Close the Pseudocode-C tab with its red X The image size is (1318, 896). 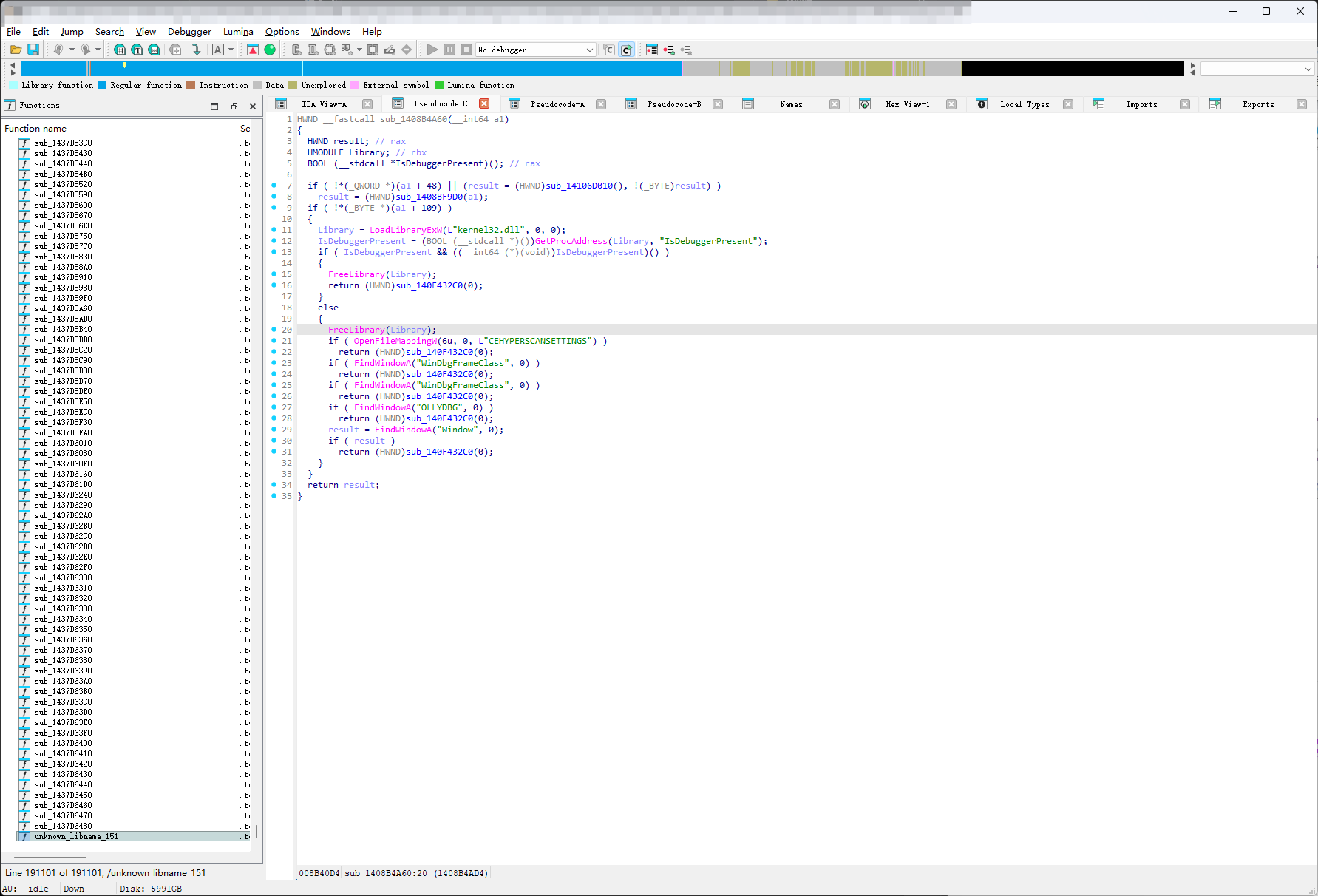484,103
